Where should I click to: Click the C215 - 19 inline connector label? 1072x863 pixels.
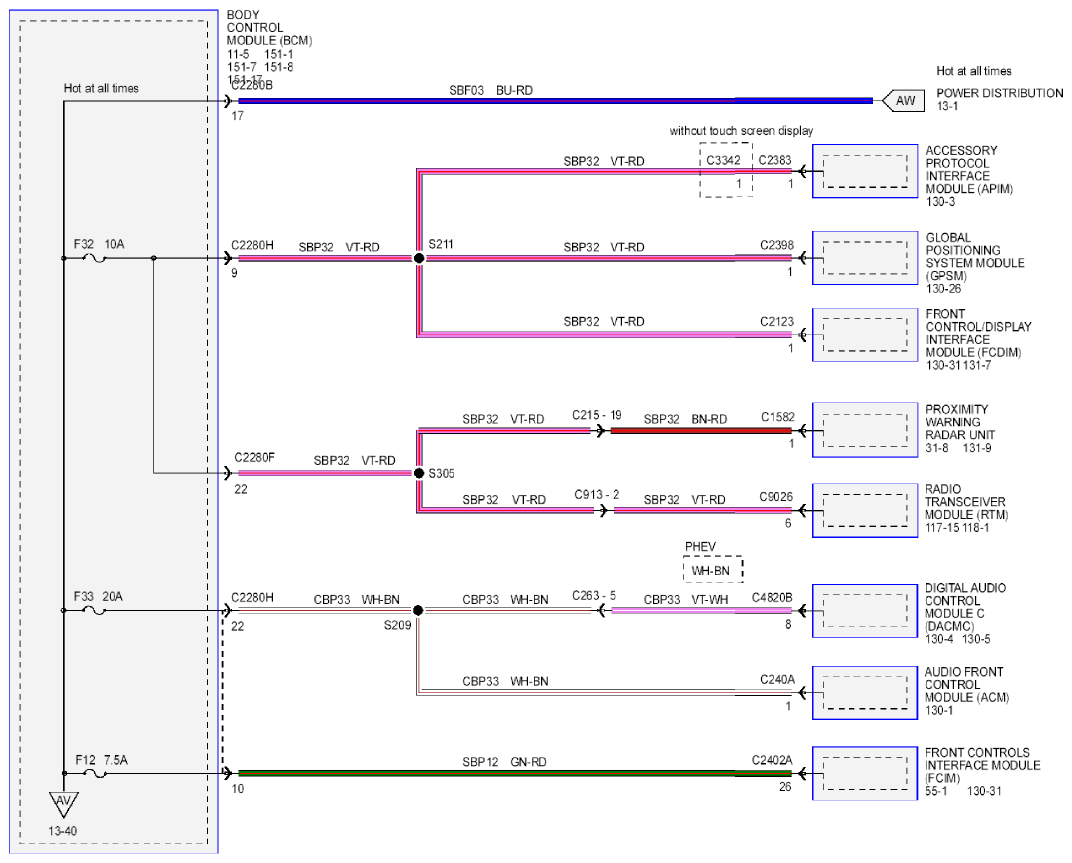click(597, 415)
